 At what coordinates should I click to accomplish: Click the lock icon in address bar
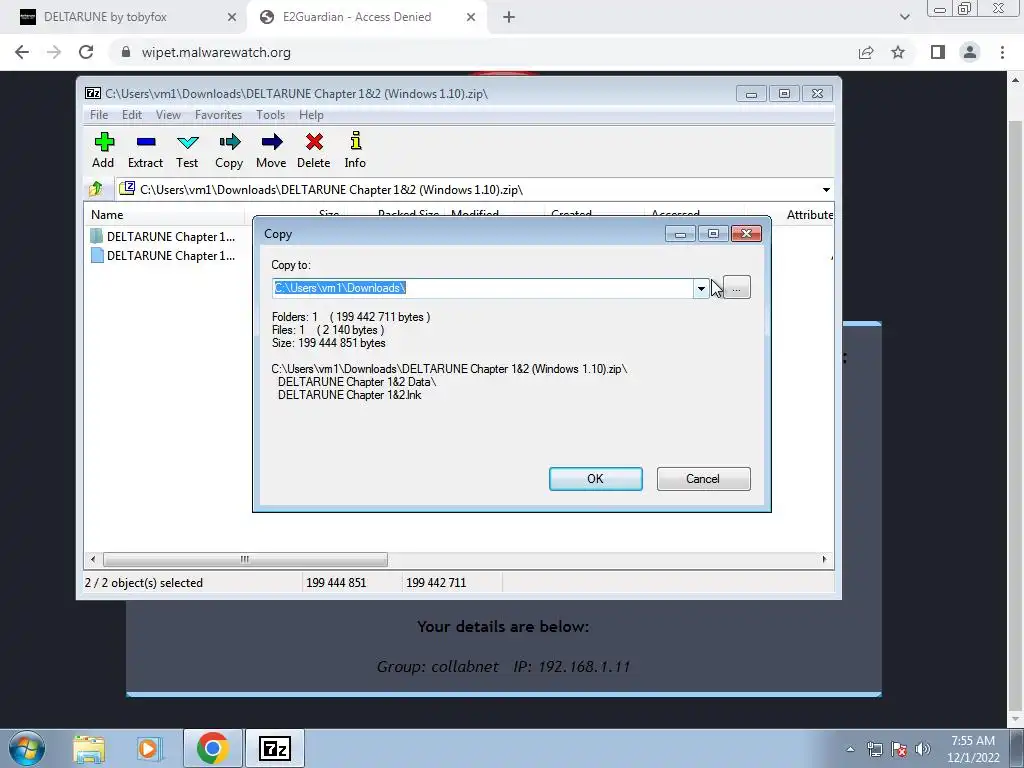click(126, 52)
